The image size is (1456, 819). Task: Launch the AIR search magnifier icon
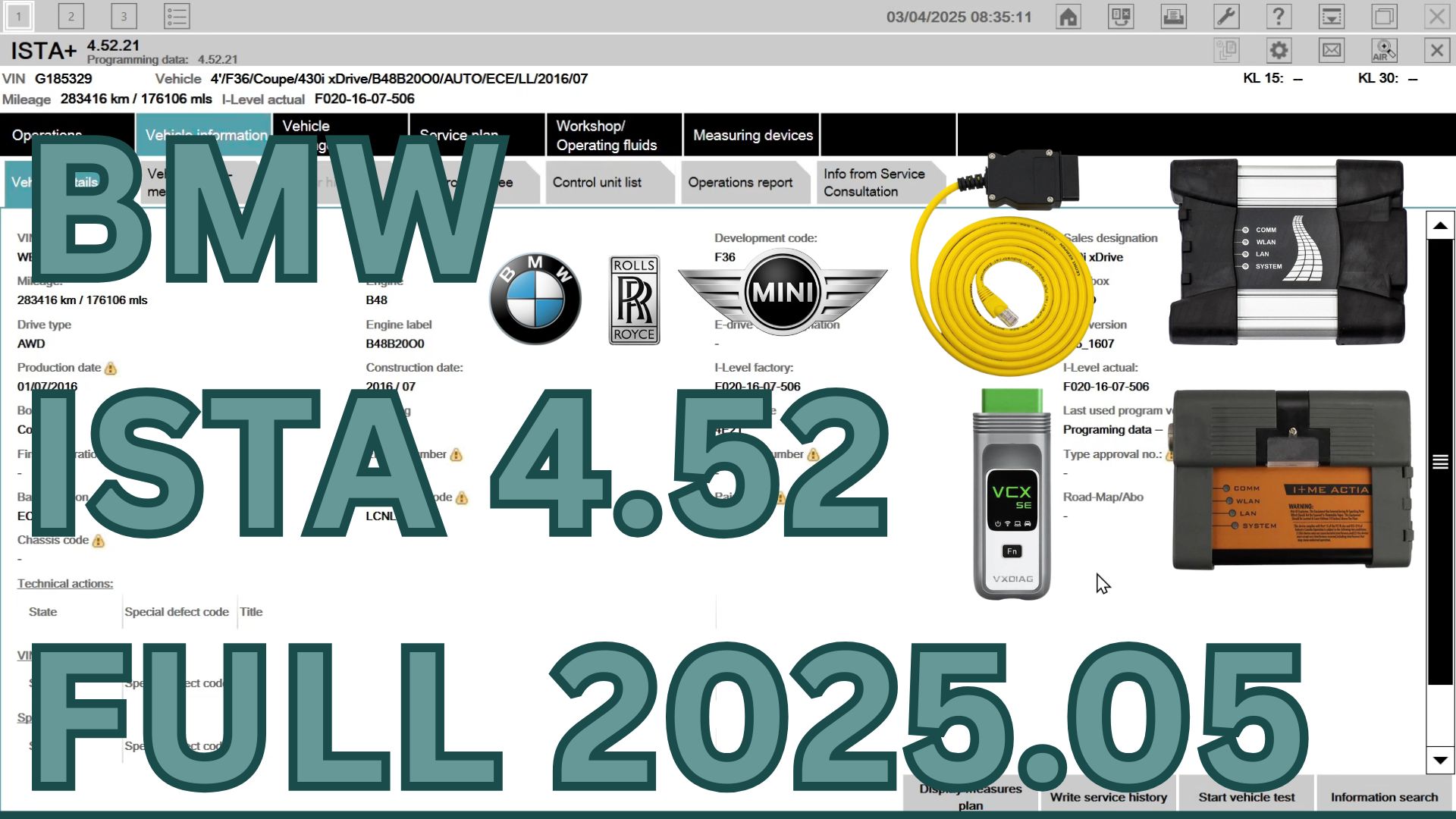tap(1384, 51)
